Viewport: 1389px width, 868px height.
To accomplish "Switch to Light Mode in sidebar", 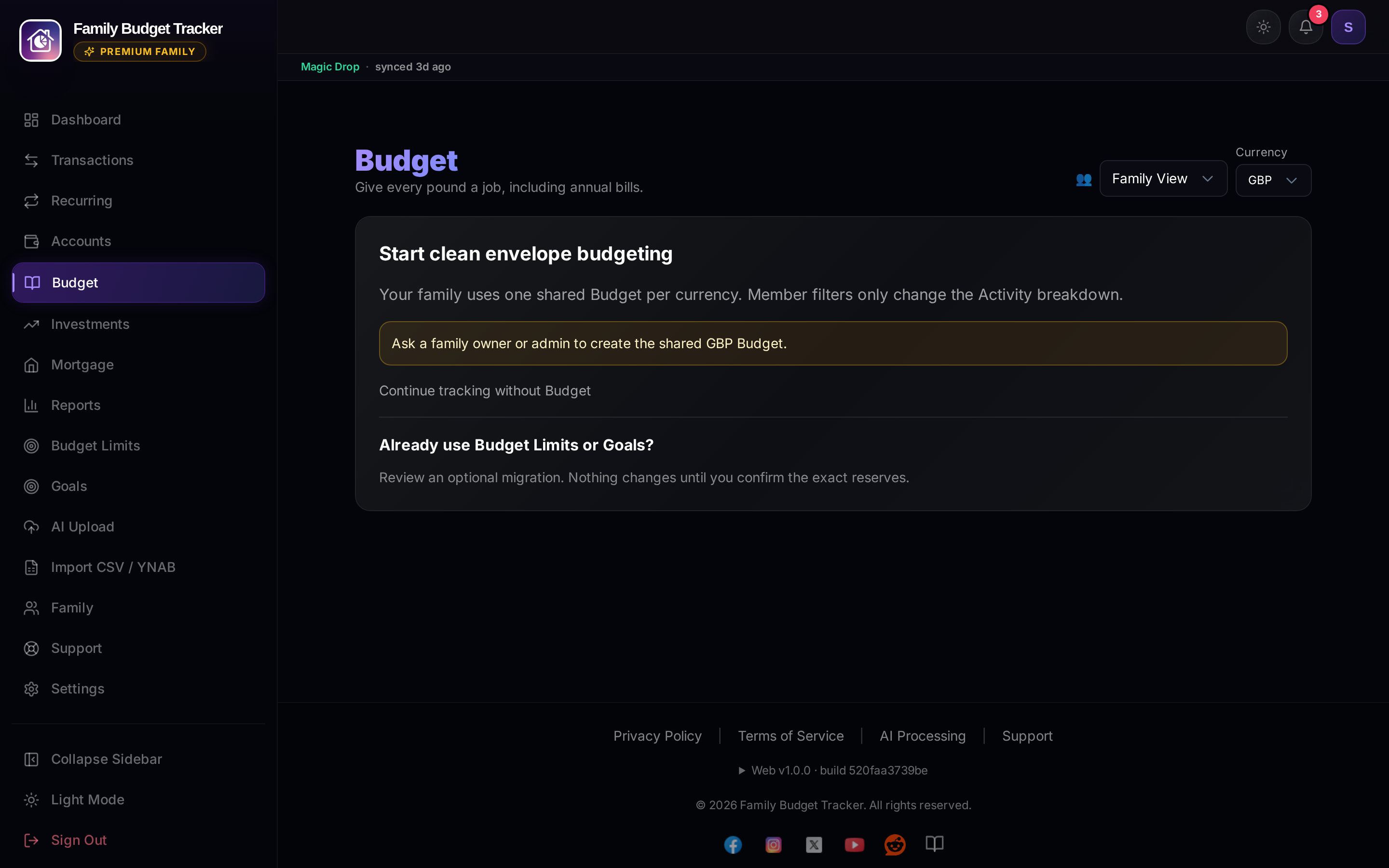I will coord(138,800).
